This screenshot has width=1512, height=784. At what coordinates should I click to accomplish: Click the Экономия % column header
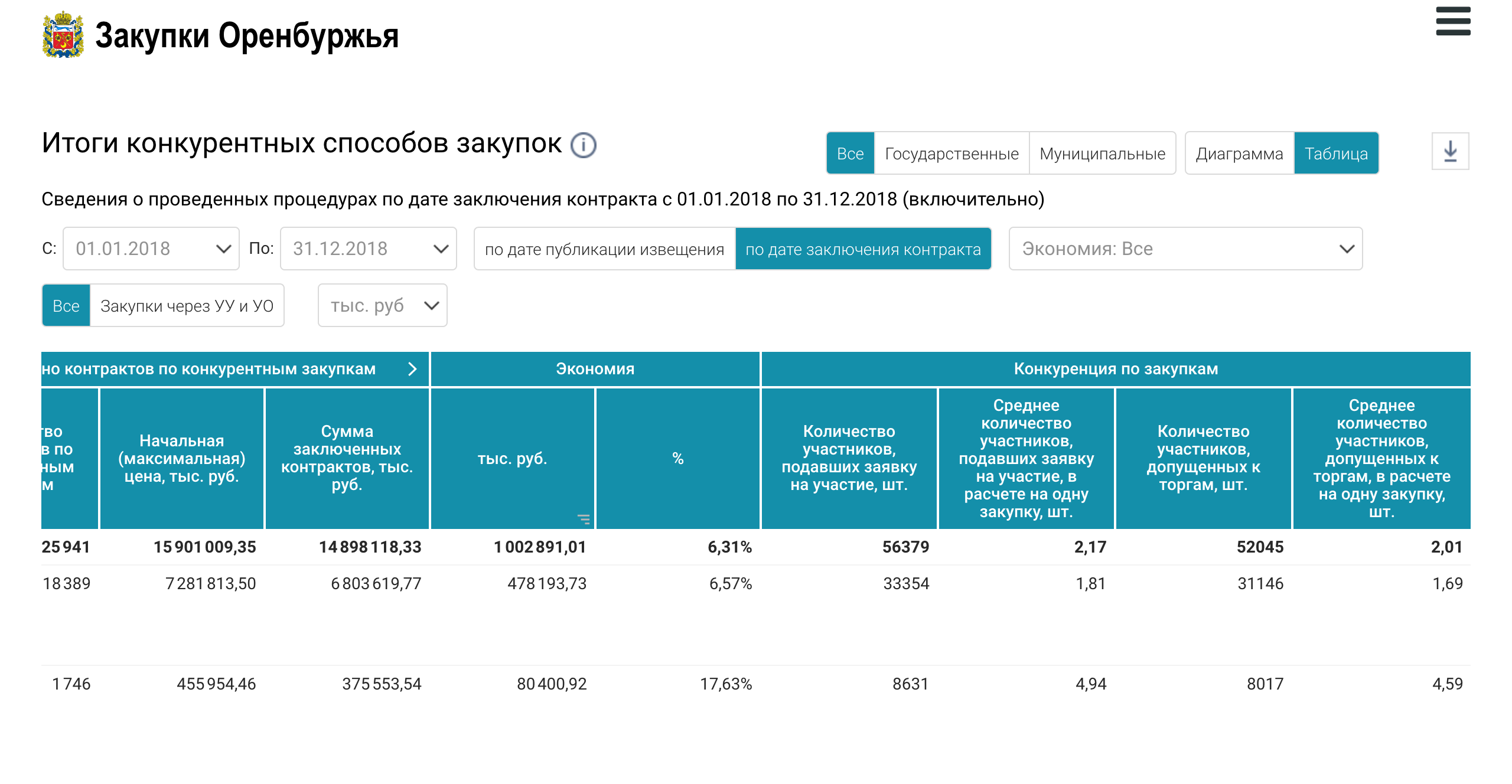[x=677, y=458]
